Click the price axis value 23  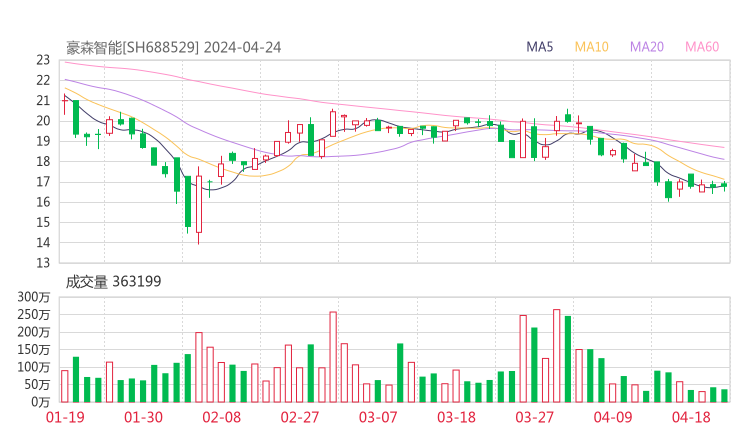[x=43, y=60]
